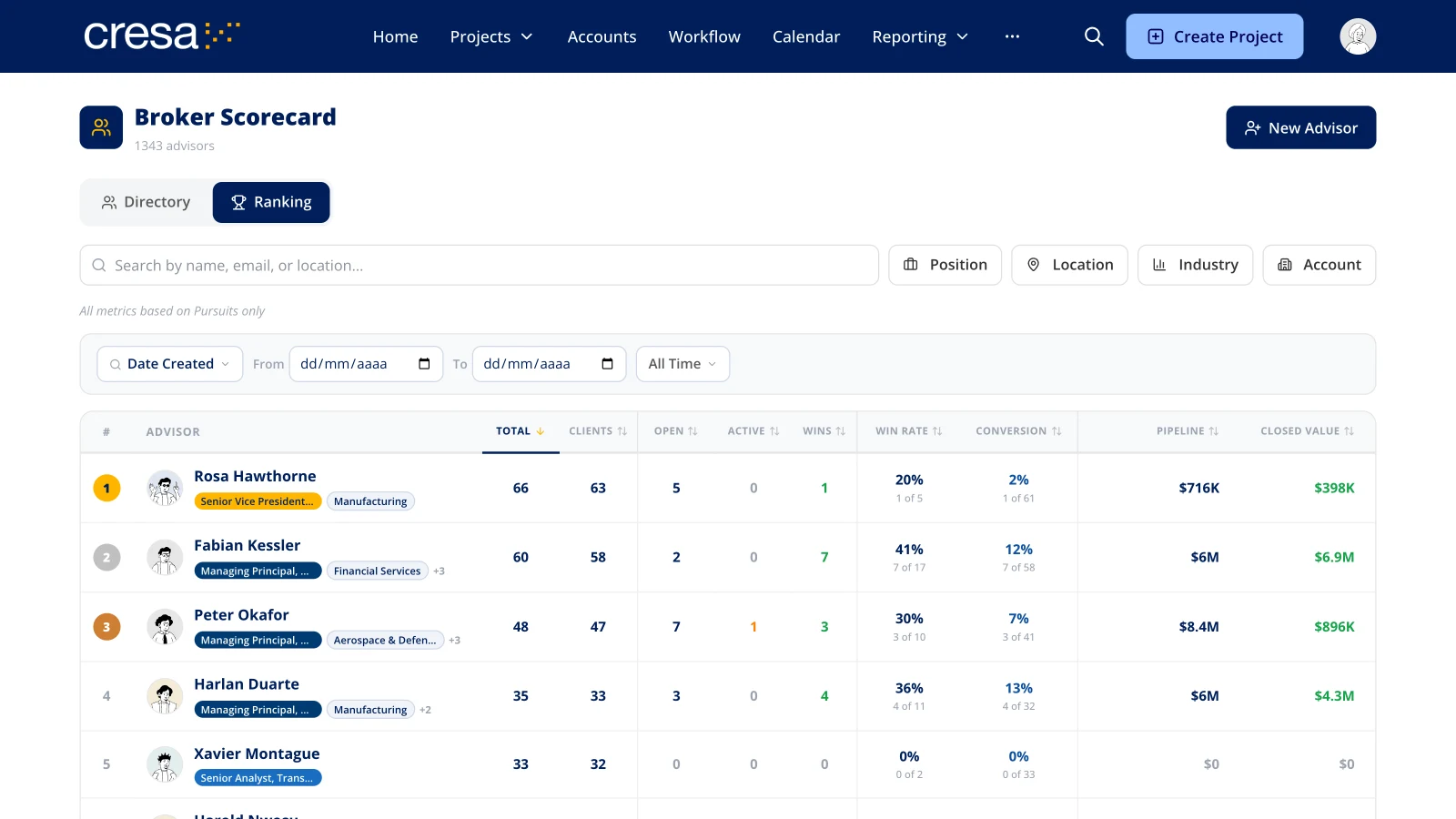
Task: Go to Home in the navbar
Action: [395, 36]
